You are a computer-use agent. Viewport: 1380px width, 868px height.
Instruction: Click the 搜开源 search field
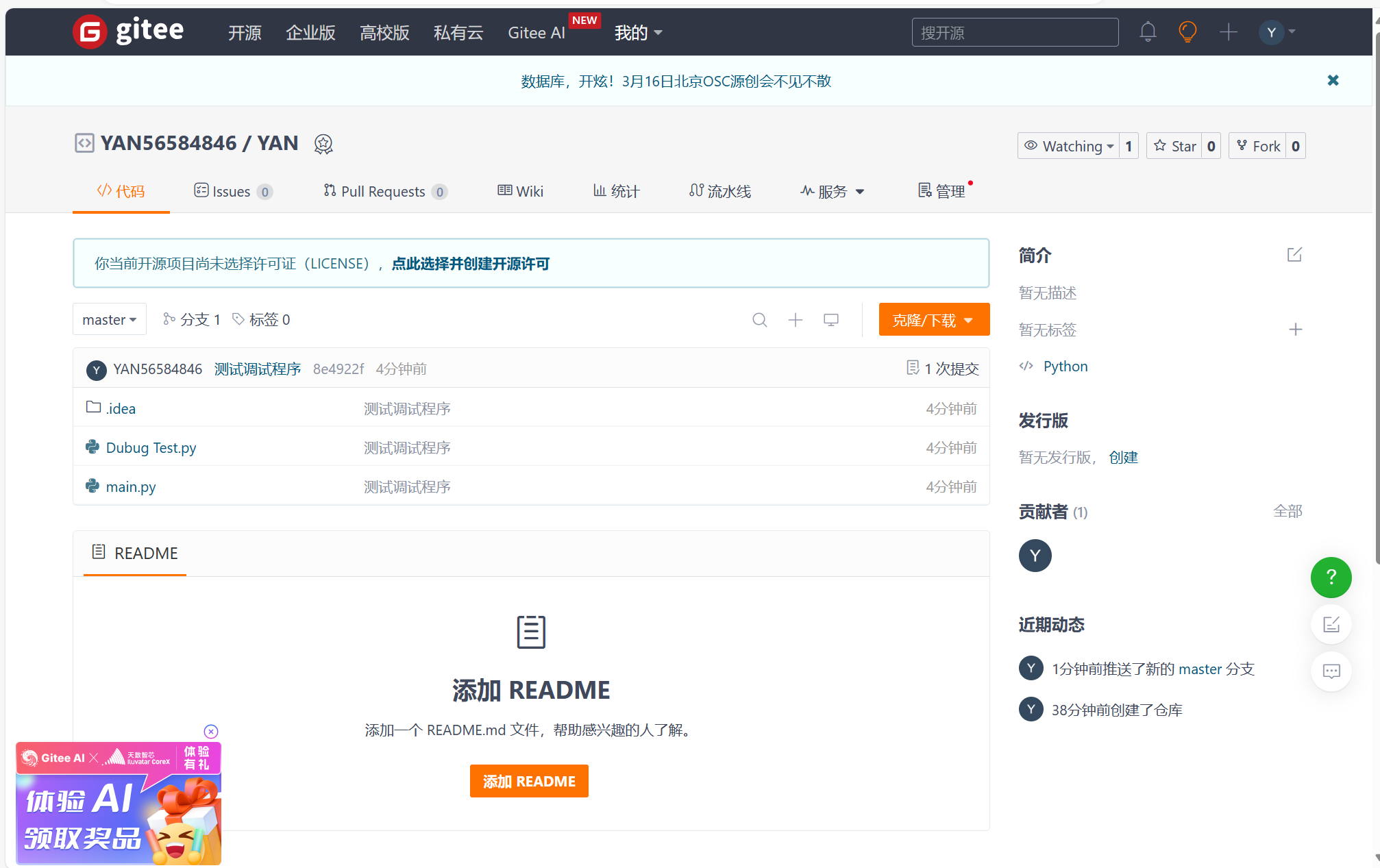pyautogui.click(x=1015, y=32)
